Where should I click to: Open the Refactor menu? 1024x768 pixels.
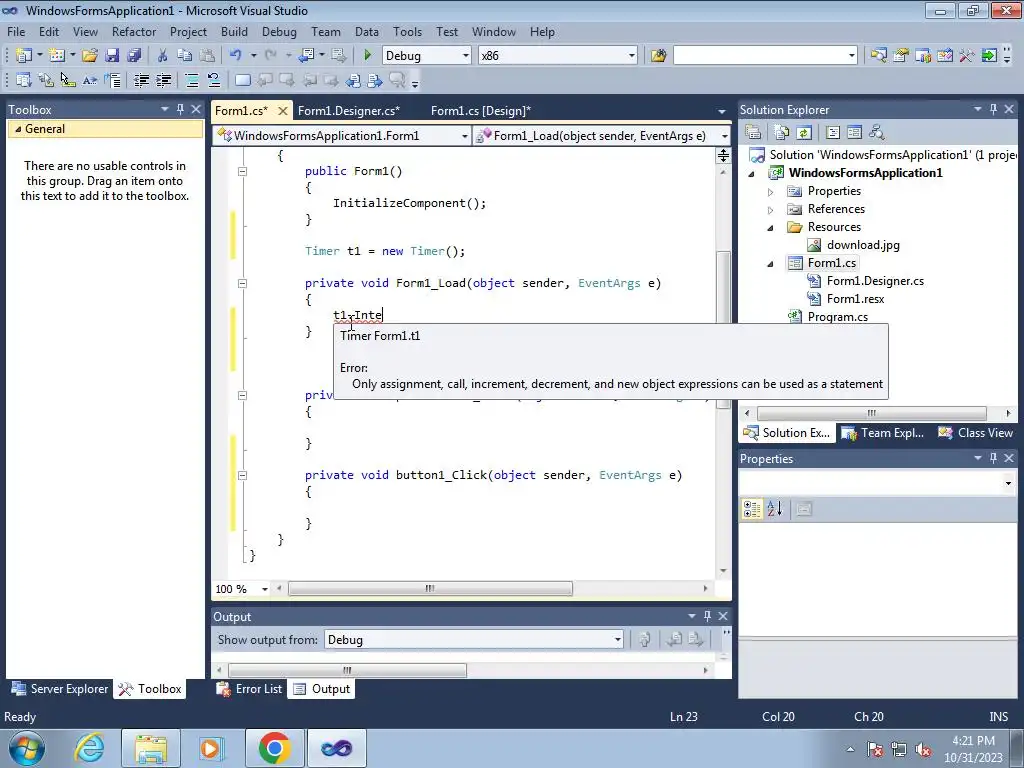point(134,31)
